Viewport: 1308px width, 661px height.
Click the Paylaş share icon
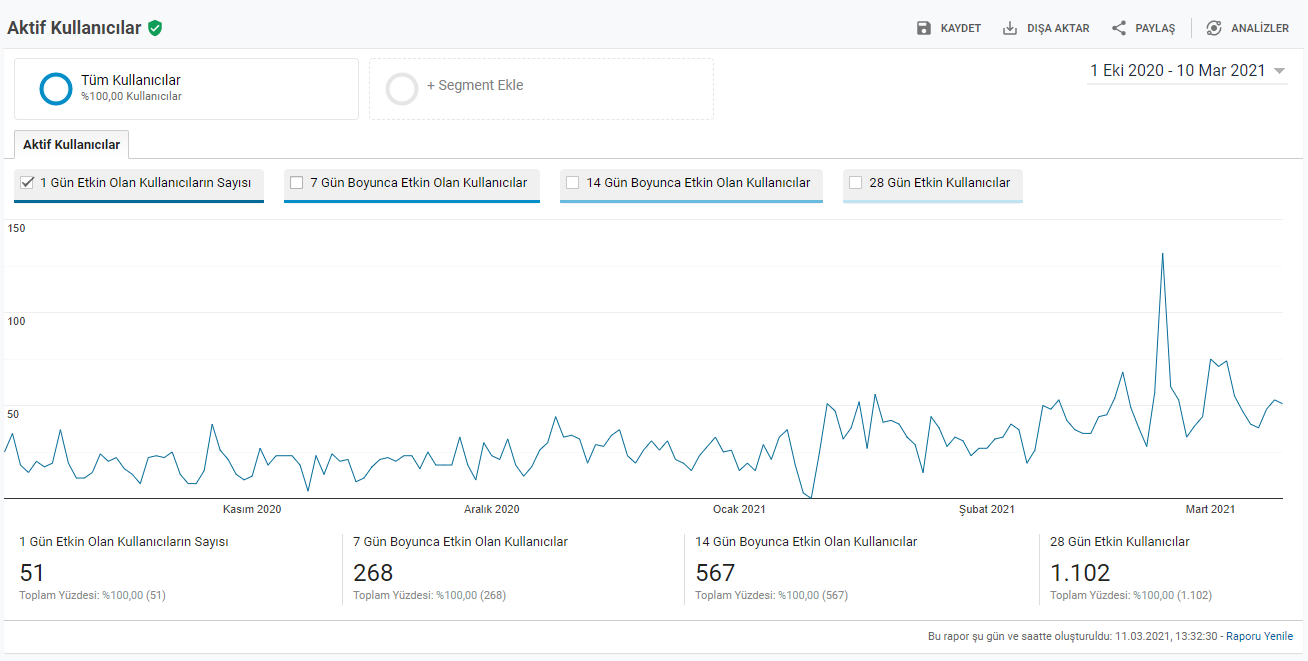coord(1119,28)
